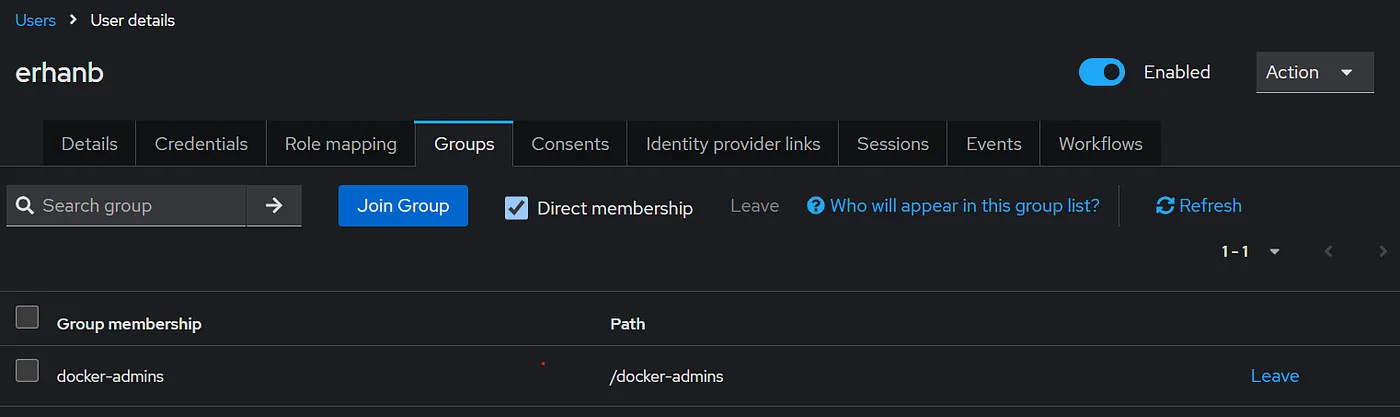1400x417 pixels.
Task: Click the question mark help icon
Action: point(815,205)
